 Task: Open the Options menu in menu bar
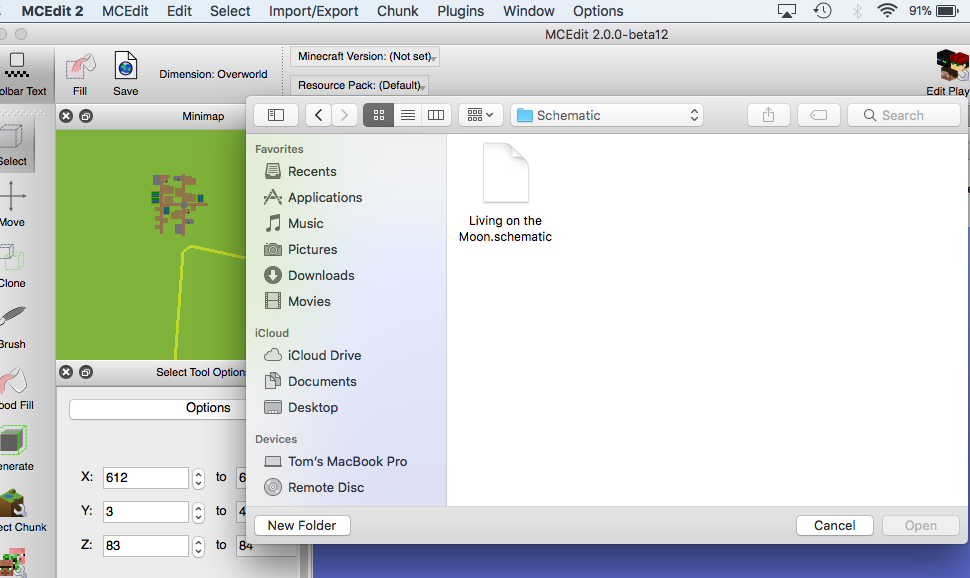coord(598,11)
